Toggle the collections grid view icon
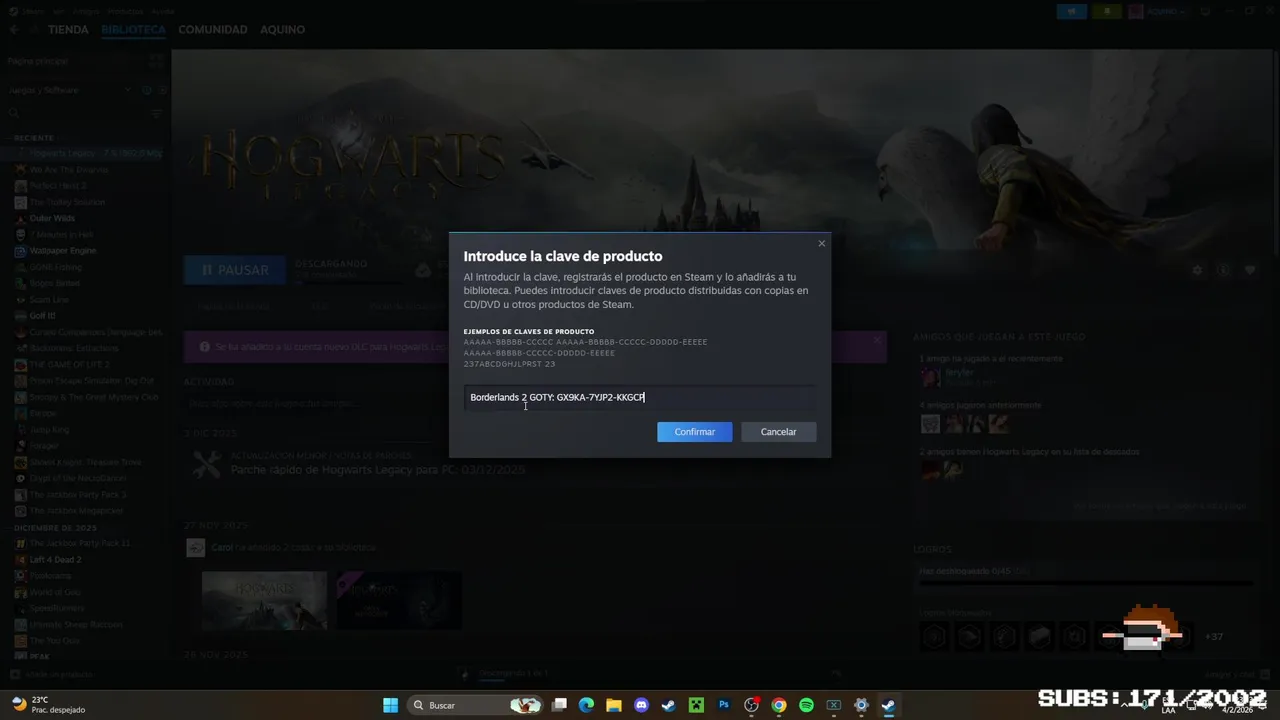The width and height of the screenshot is (1280, 720). click(x=155, y=61)
